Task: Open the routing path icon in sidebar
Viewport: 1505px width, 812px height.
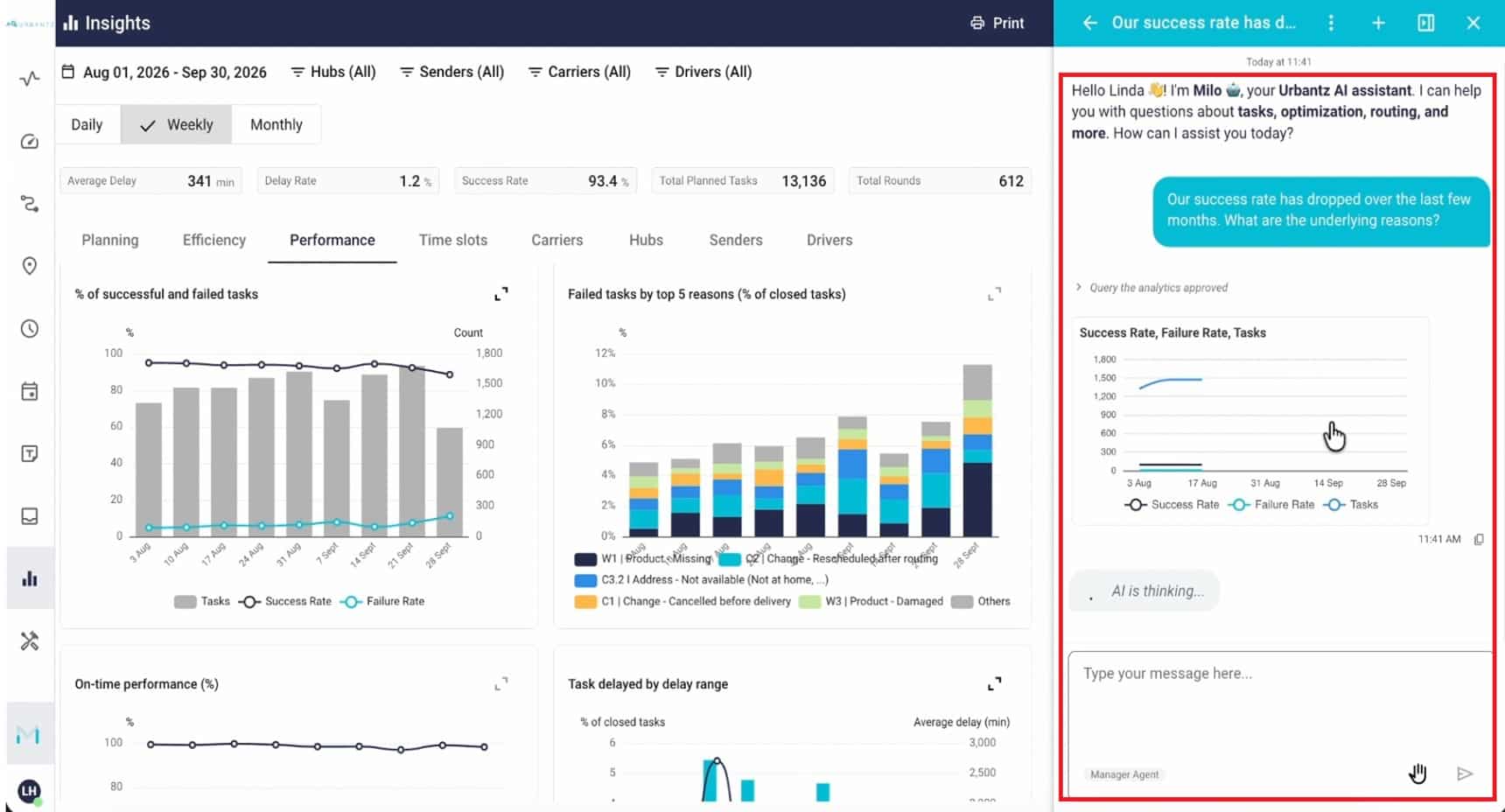Action: pos(30,204)
